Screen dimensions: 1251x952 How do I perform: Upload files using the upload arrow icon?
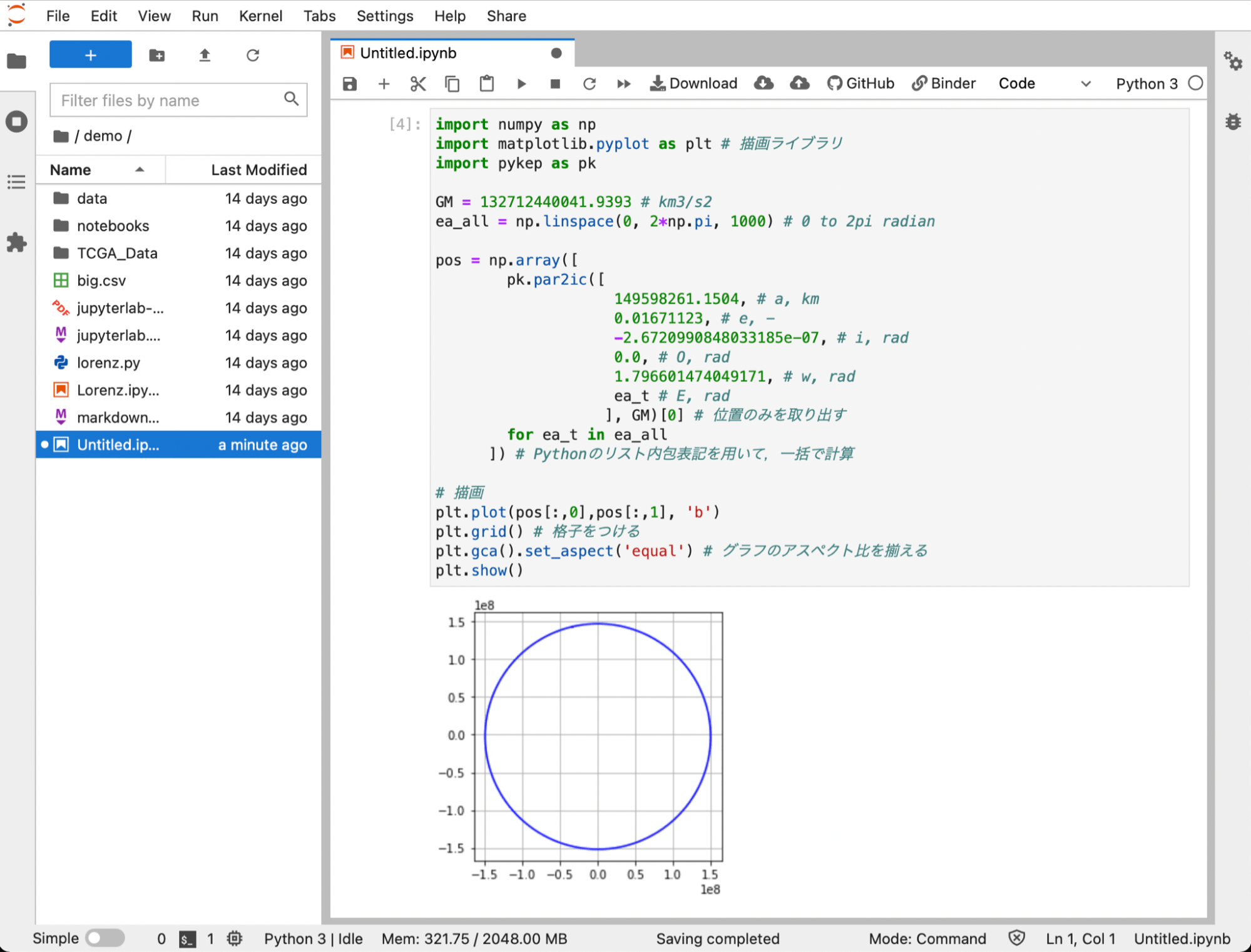[204, 55]
